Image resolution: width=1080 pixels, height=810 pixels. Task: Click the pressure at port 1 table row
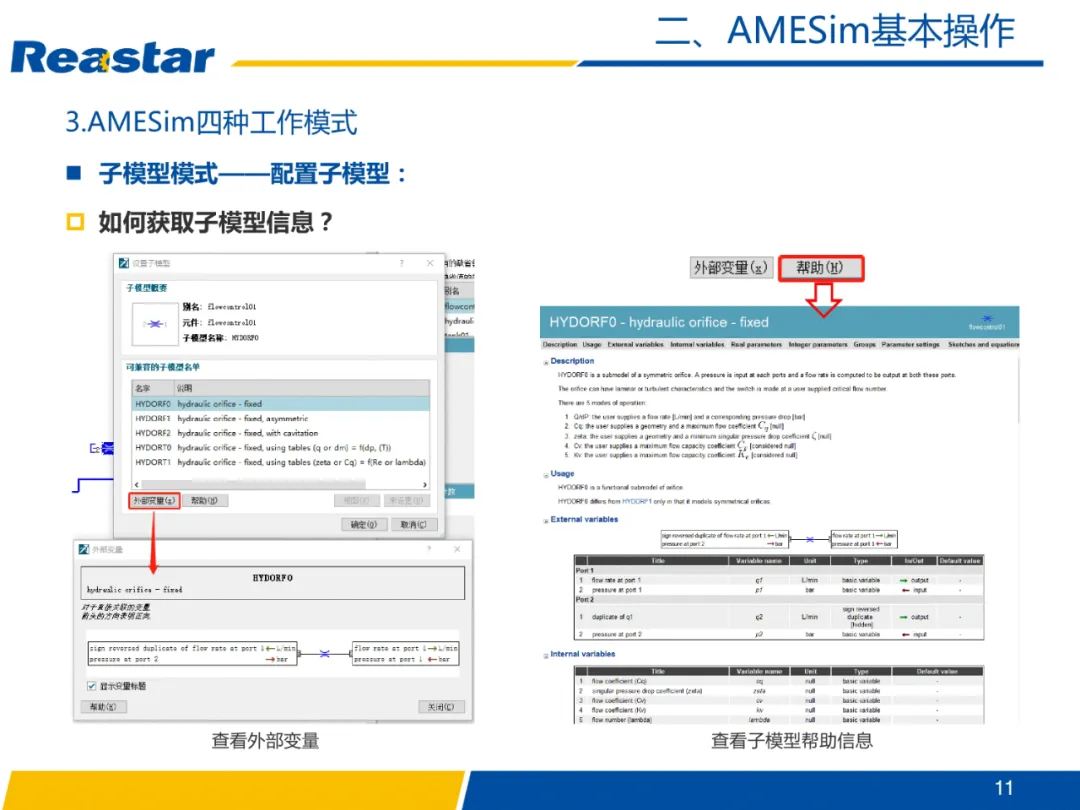tap(779, 590)
